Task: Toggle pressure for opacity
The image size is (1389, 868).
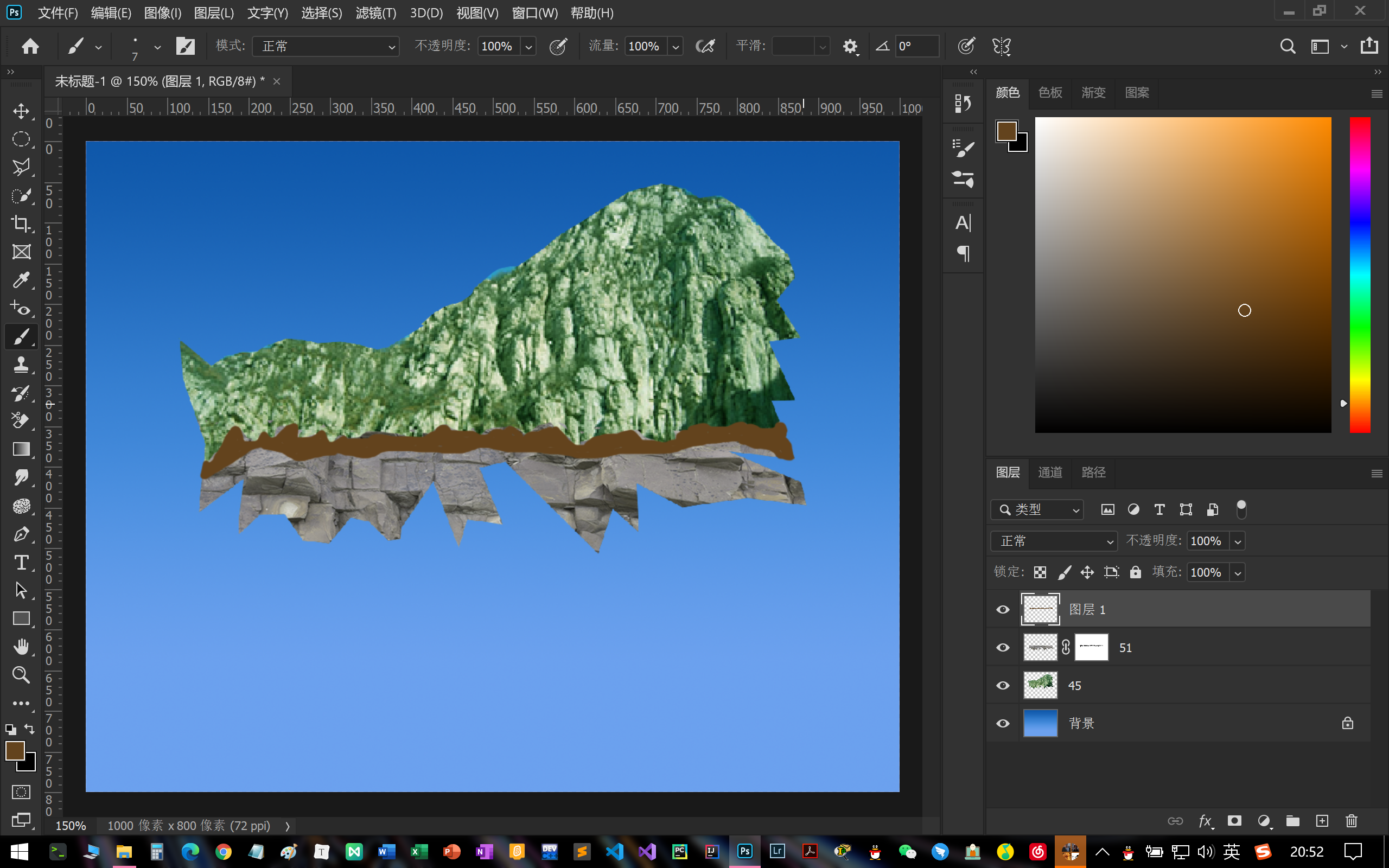Action: click(558, 46)
